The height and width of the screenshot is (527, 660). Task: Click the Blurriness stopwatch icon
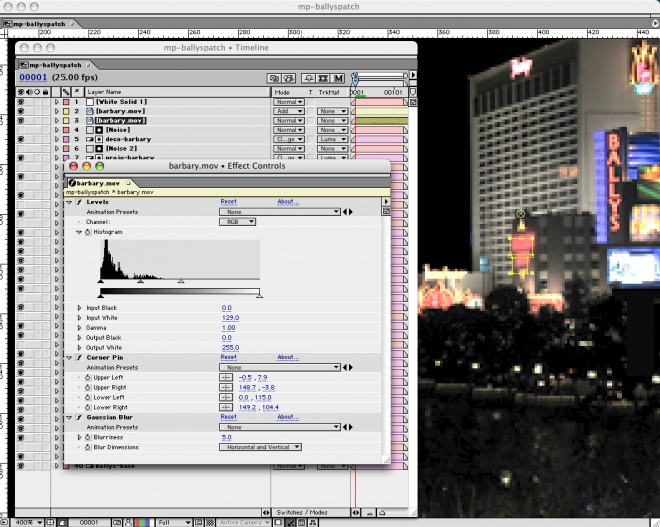tap(87, 437)
